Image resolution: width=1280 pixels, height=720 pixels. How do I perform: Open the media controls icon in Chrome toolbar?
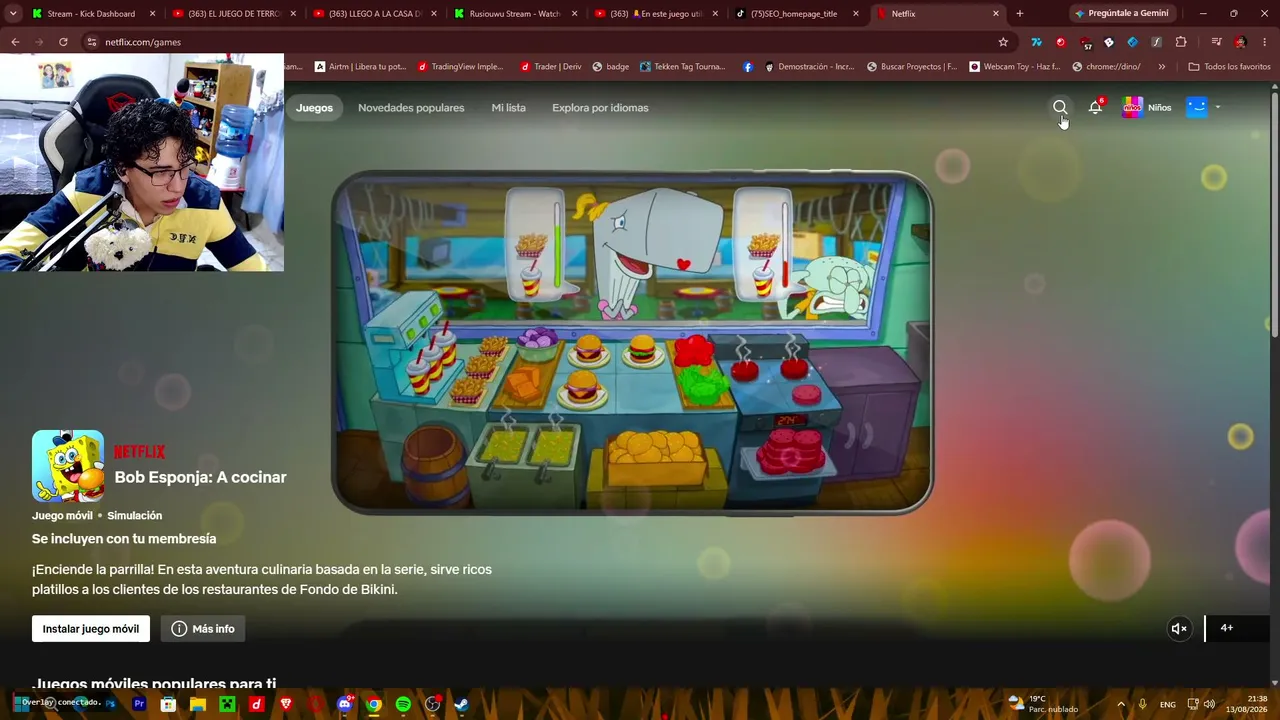click(x=1216, y=42)
